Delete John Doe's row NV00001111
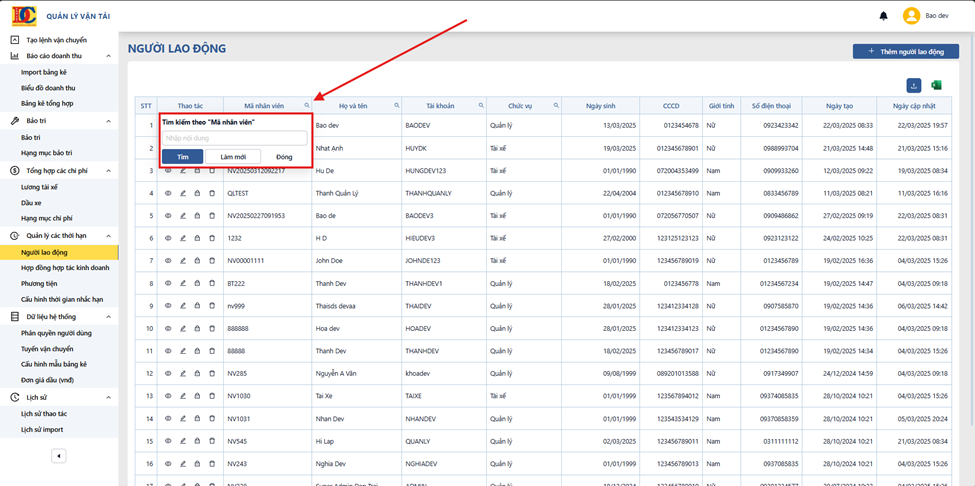 tap(211, 260)
